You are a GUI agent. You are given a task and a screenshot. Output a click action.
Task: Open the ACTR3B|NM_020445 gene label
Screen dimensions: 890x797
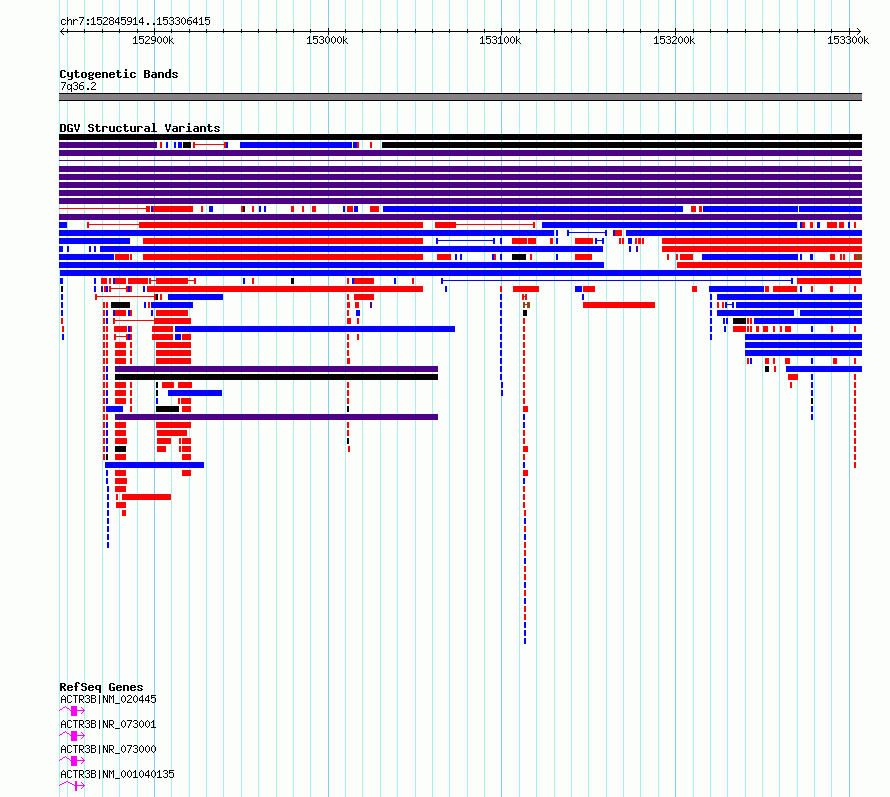pyautogui.click(x=108, y=699)
